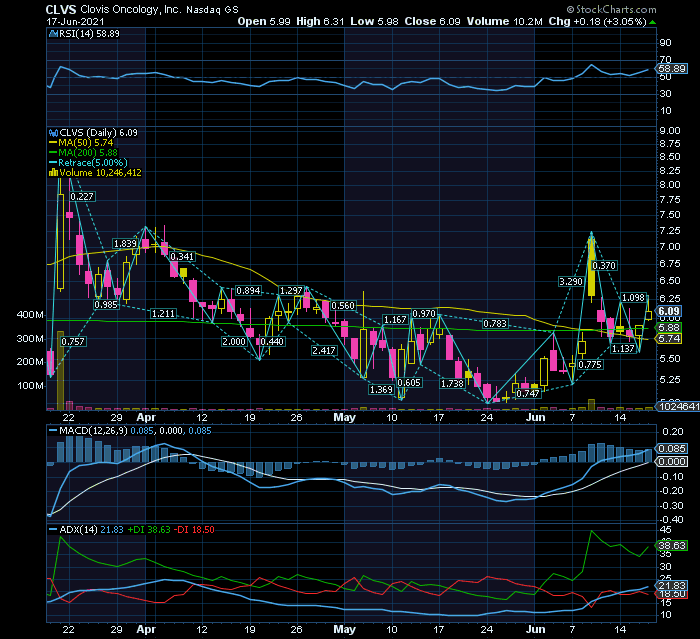Click the 0.227 retracement label
700x639 pixels.
tap(82, 196)
